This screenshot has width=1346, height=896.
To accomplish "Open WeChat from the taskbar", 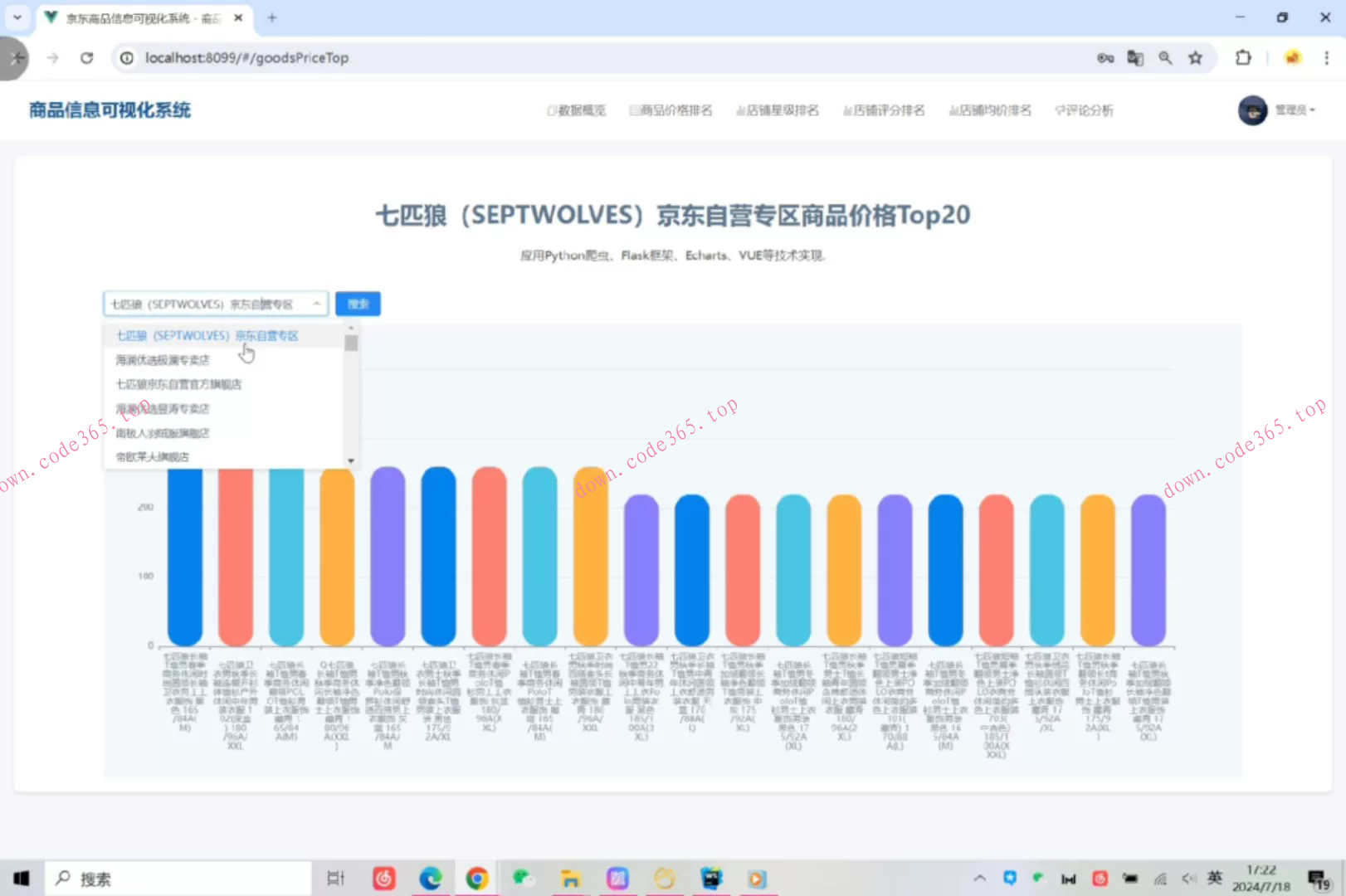I will coord(523,879).
